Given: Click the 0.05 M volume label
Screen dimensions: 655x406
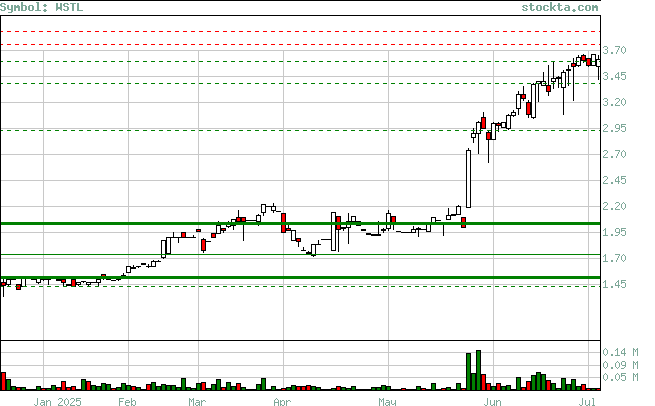Looking at the screenshot, I should click(620, 378).
